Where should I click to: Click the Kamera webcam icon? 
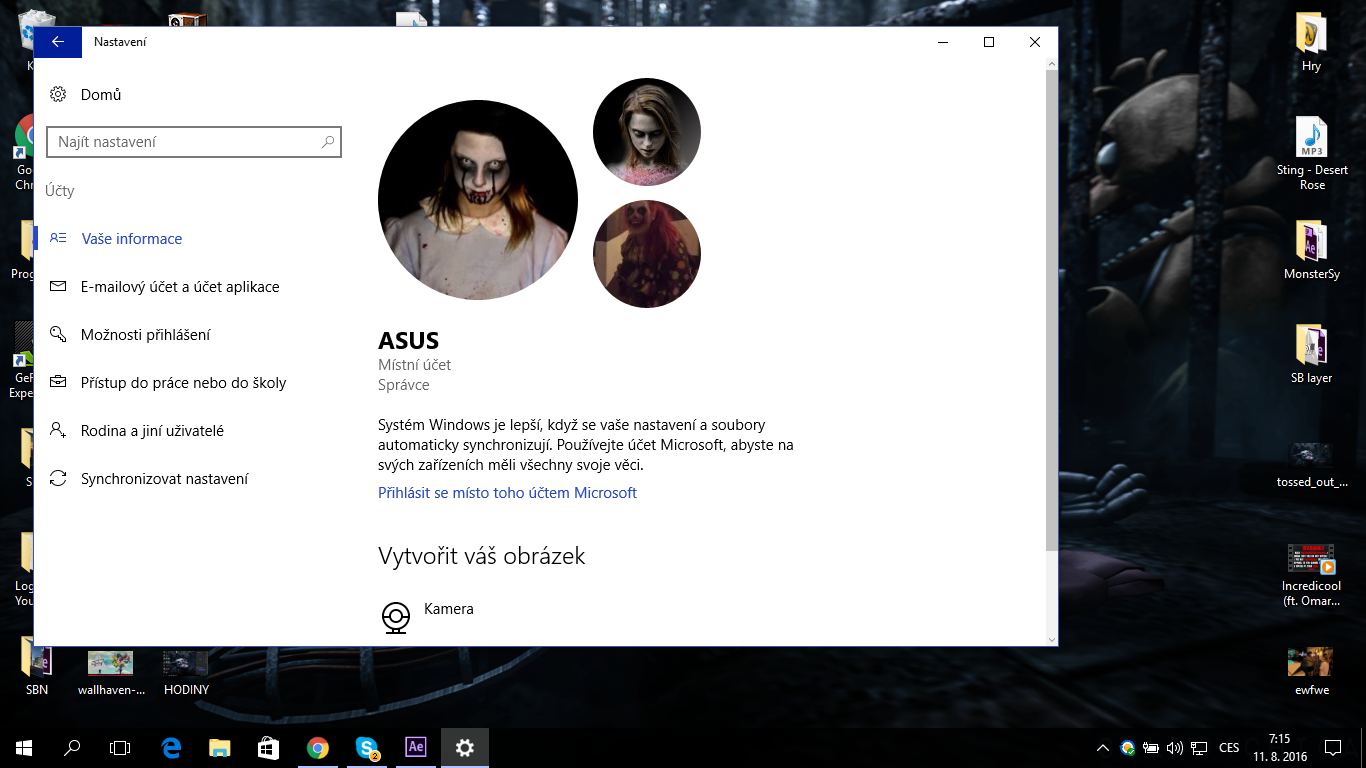(396, 617)
